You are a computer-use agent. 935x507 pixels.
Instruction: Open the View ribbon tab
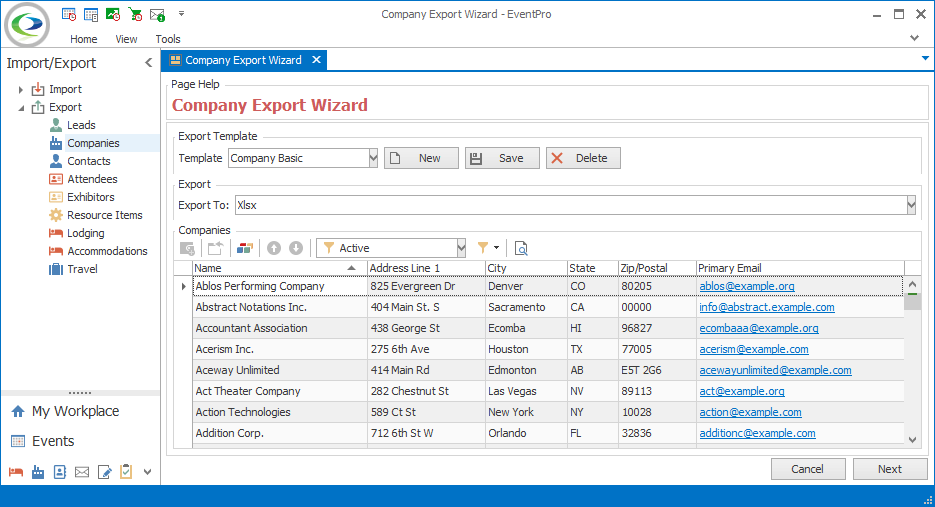click(126, 39)
